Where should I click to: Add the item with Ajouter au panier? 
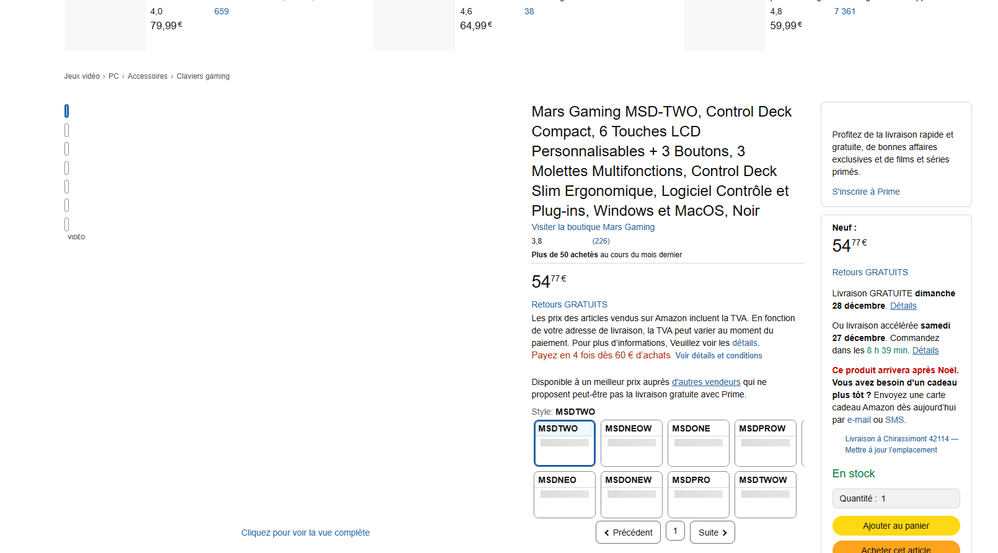tap(895, 525)
